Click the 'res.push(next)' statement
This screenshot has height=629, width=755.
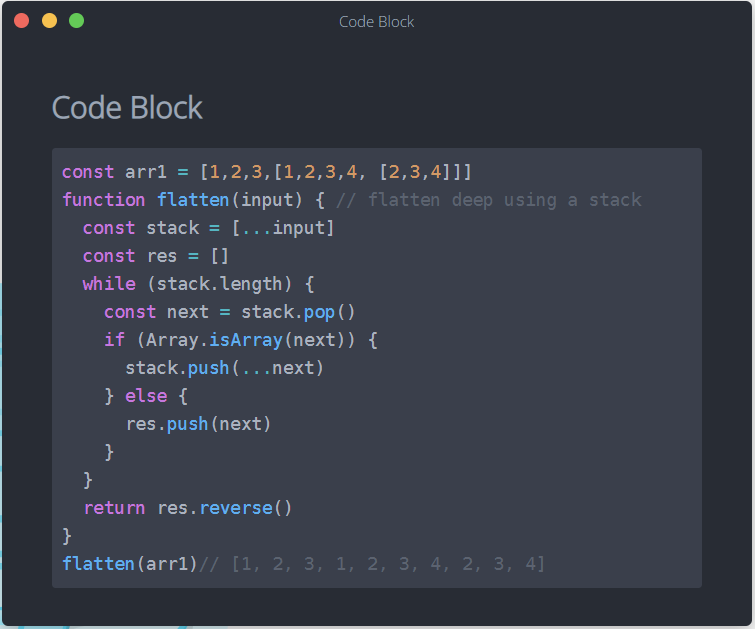click(x=198, y=424)
